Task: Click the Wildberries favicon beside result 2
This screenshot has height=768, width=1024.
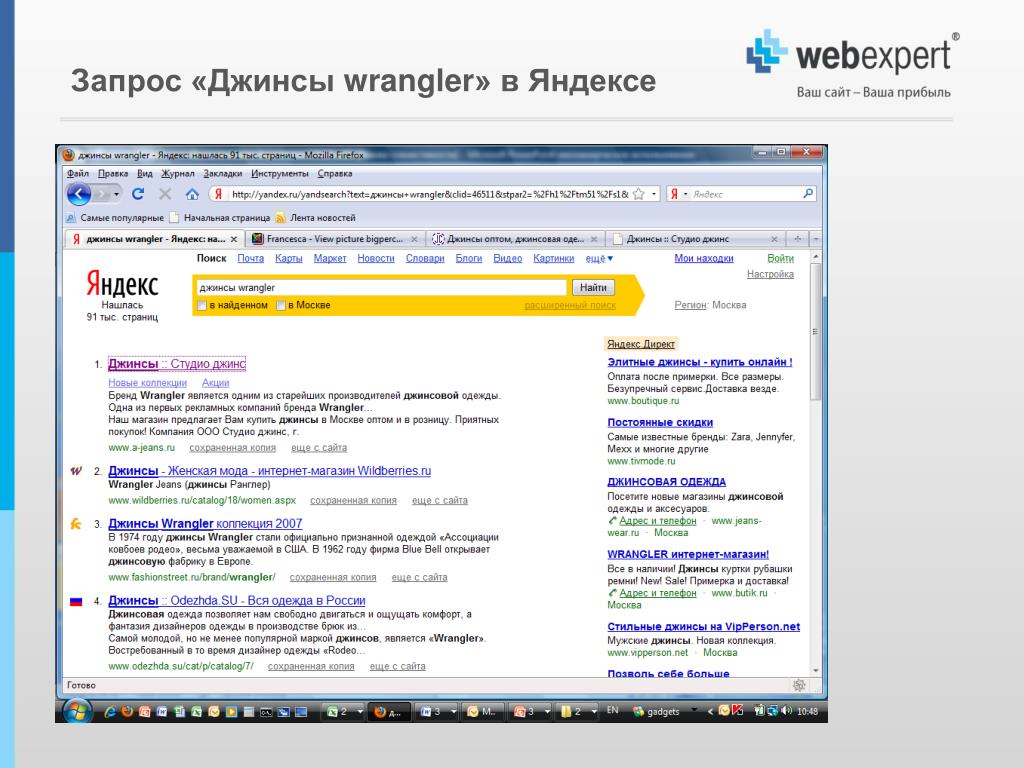Action: tap(76, 471)
